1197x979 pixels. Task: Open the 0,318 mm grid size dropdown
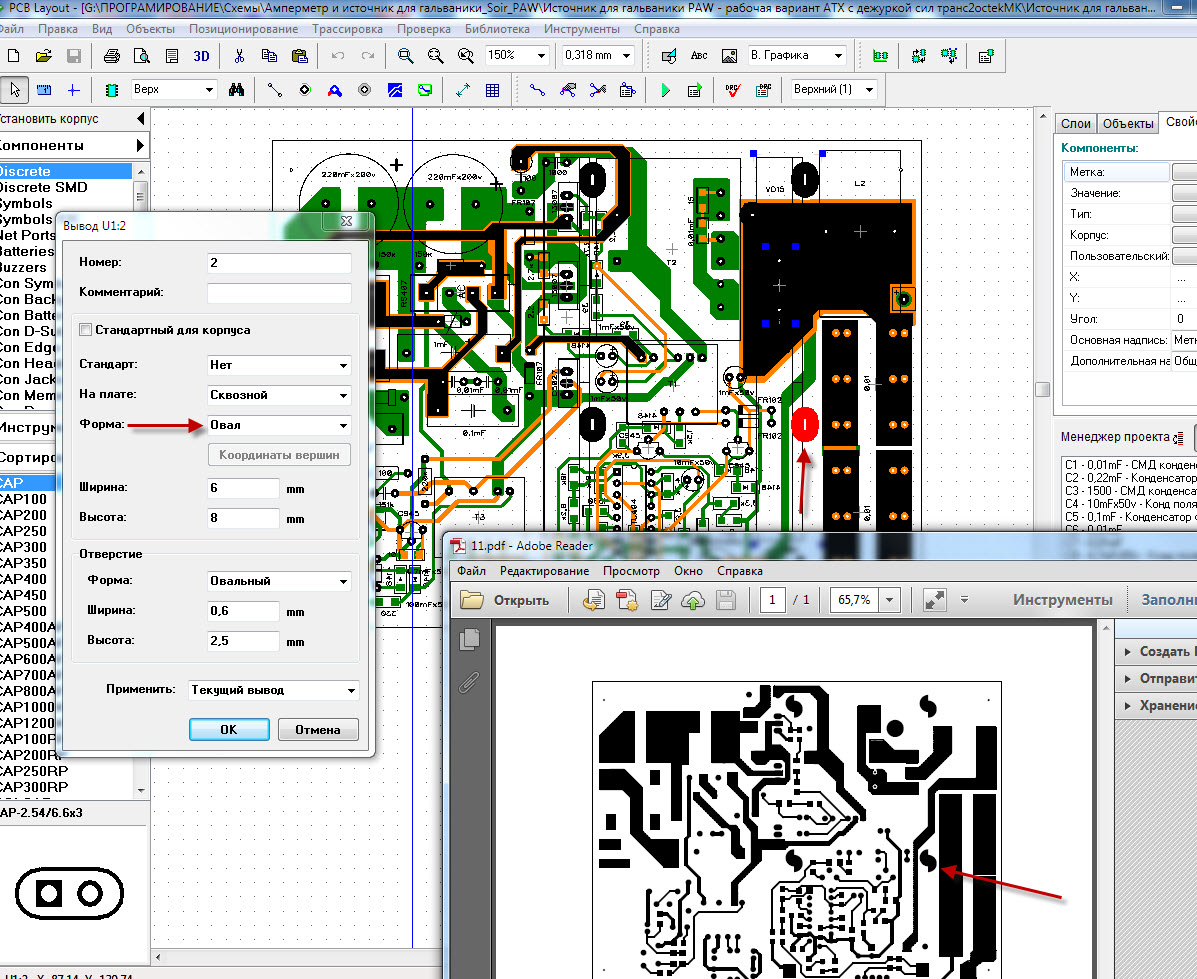point(598,56)
